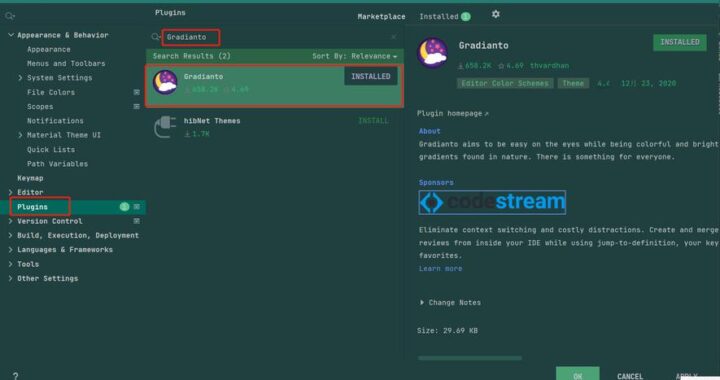Click the Theme tag
The height and width of the screenshot is (380, 720).
[x=573, y=84]
